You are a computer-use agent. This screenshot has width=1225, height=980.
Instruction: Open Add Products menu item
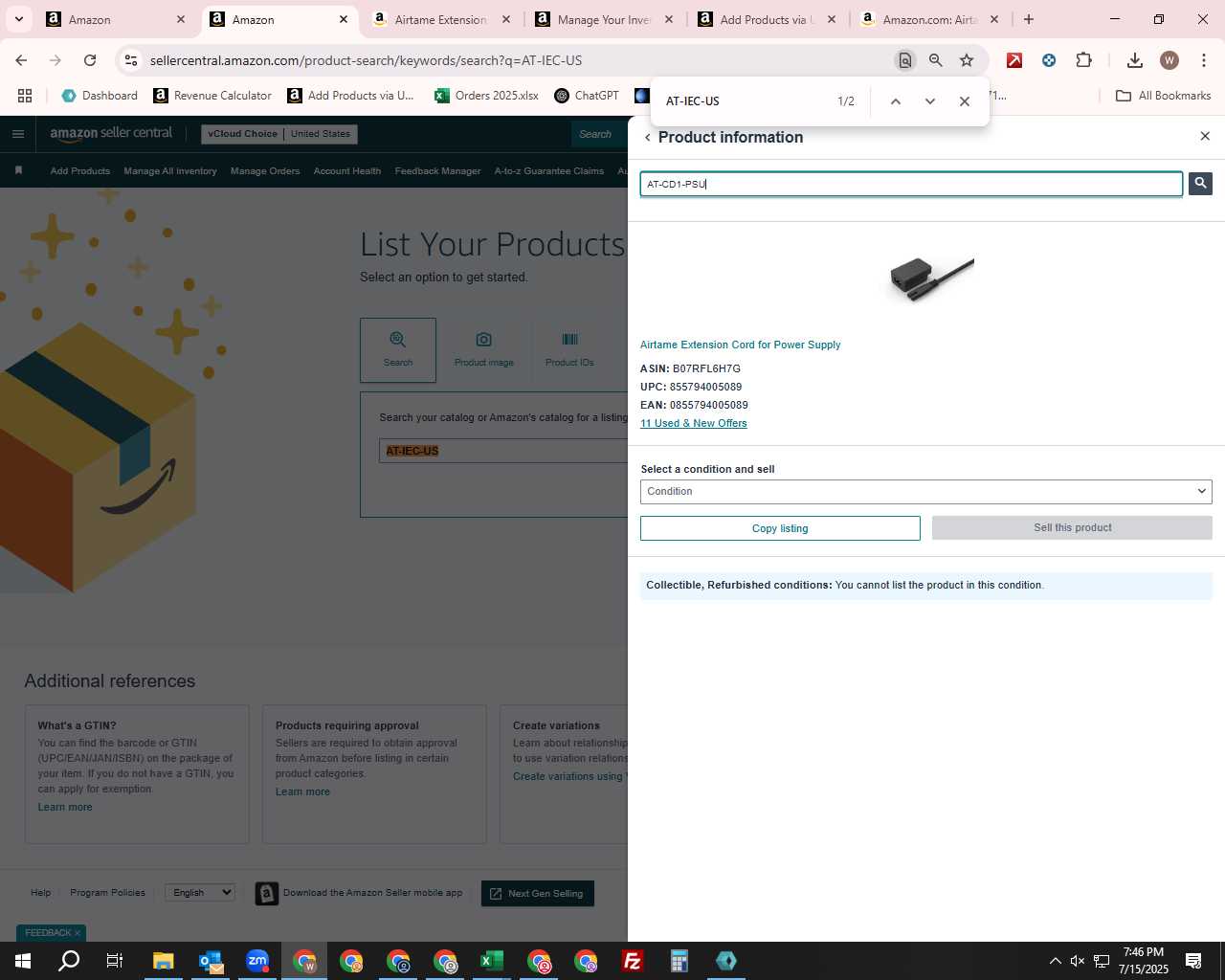pyautogui.click(x=80, y=171)
